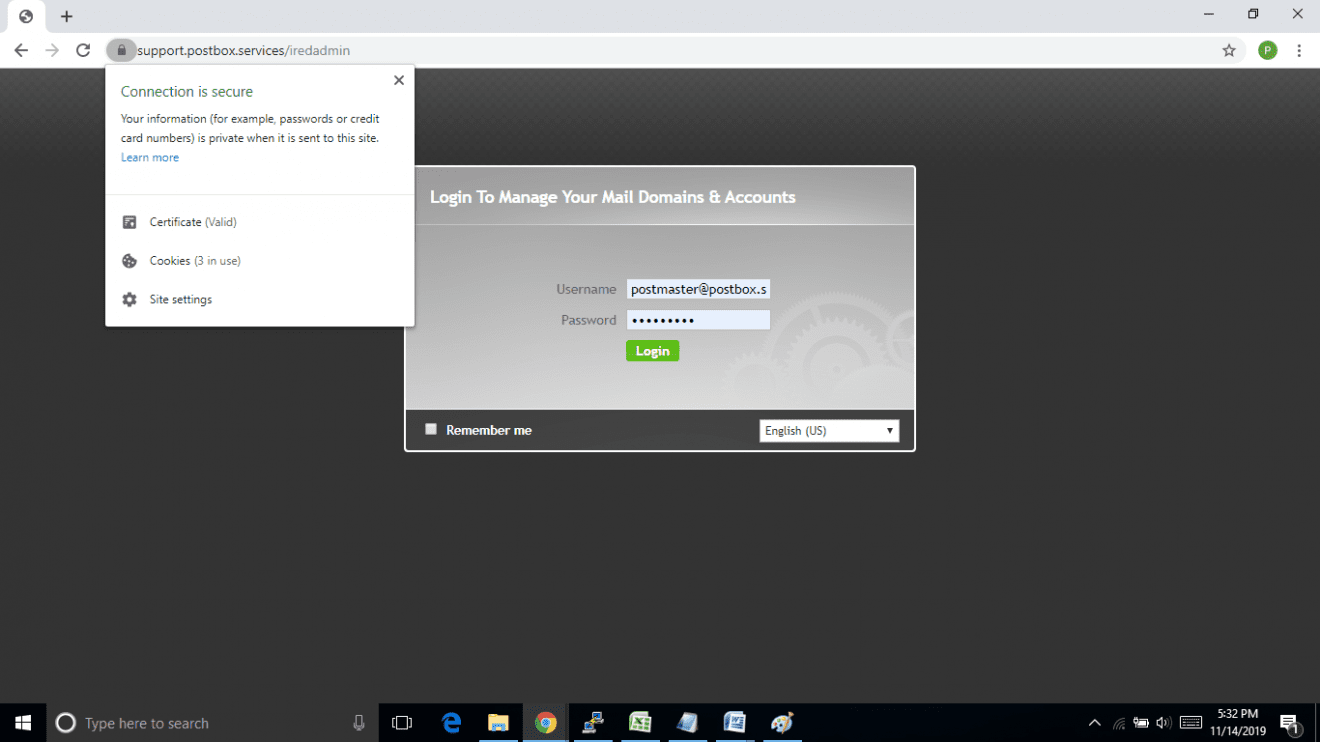Click the Username label

pyautogui.click(x=586, y=289)
